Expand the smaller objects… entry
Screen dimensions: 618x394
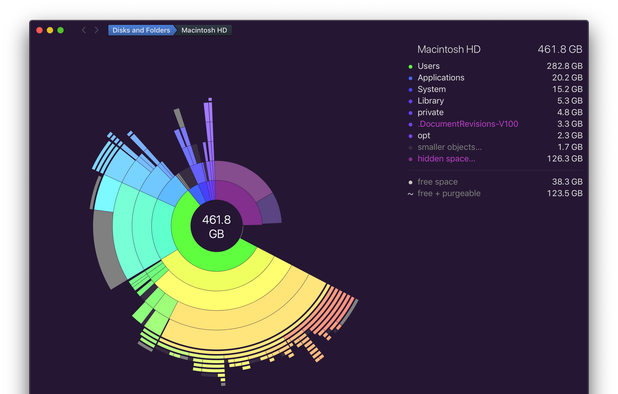click(495, 147)
